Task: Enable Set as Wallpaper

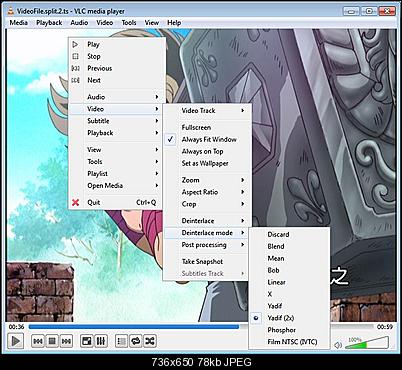Action: pyautogui.click(x=206, y=163)
